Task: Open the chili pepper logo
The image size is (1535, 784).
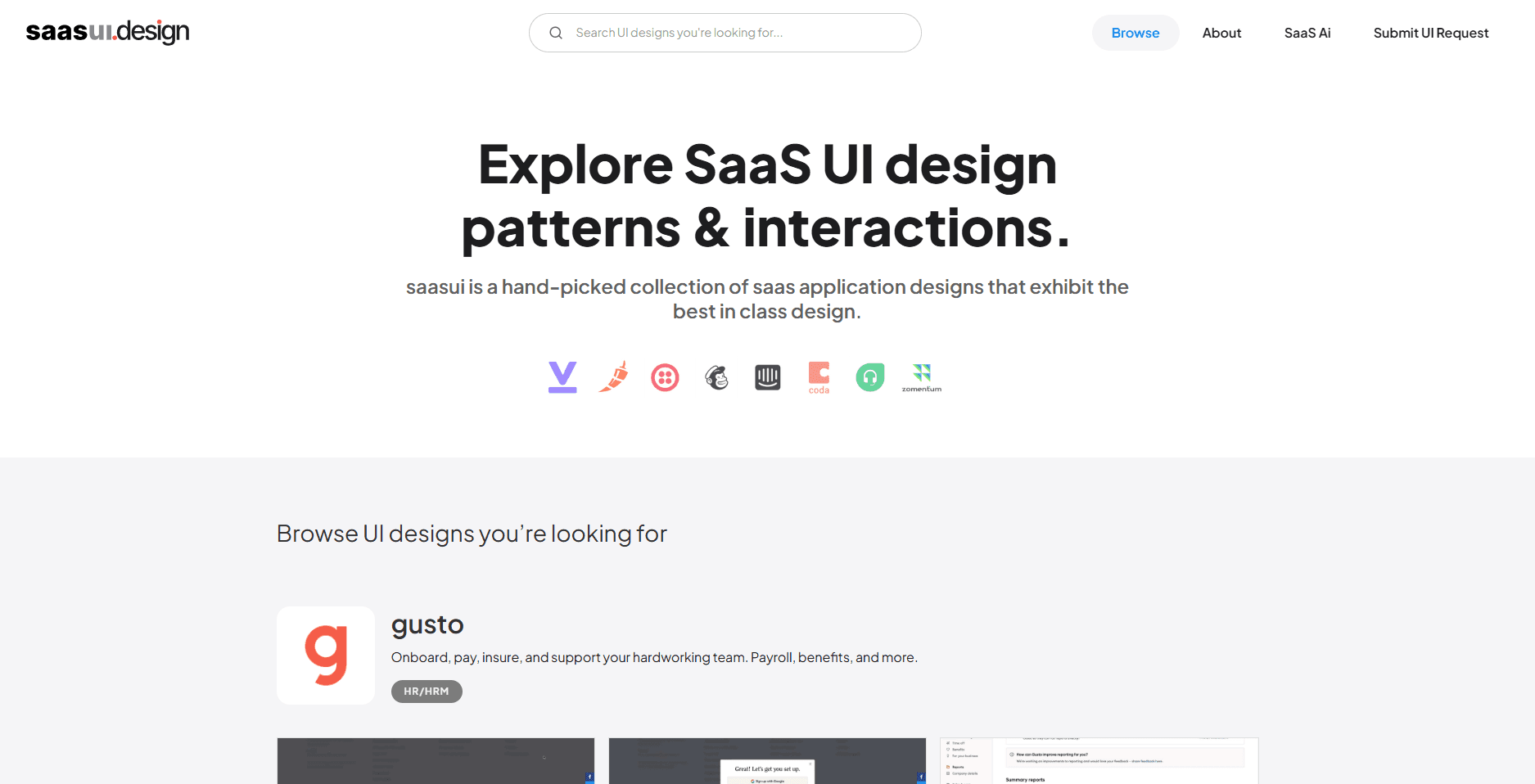Action: coord(614,377)
